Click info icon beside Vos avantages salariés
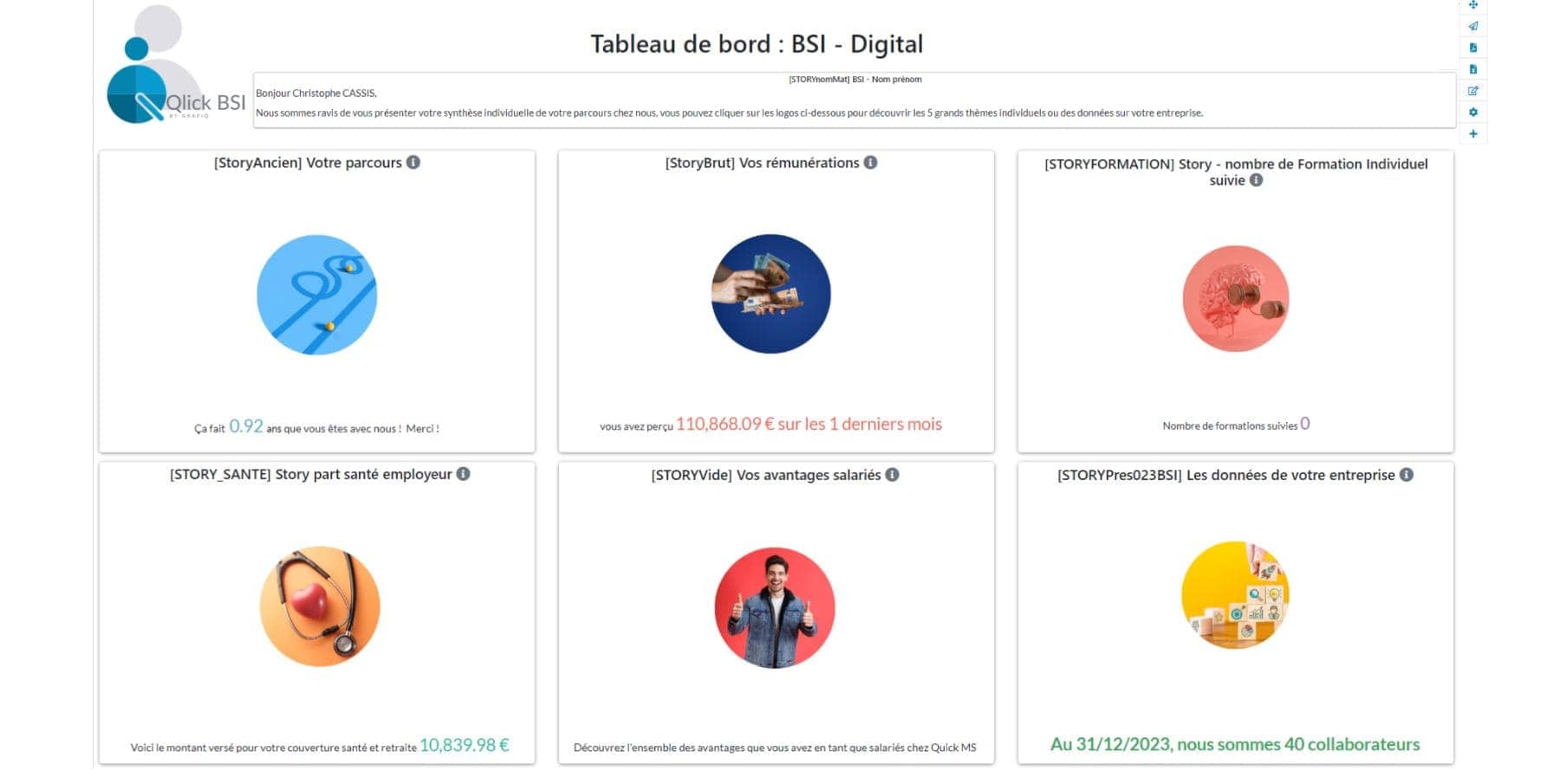Image resolution: width=1560 pixels, height=784 pixels. 892,475
